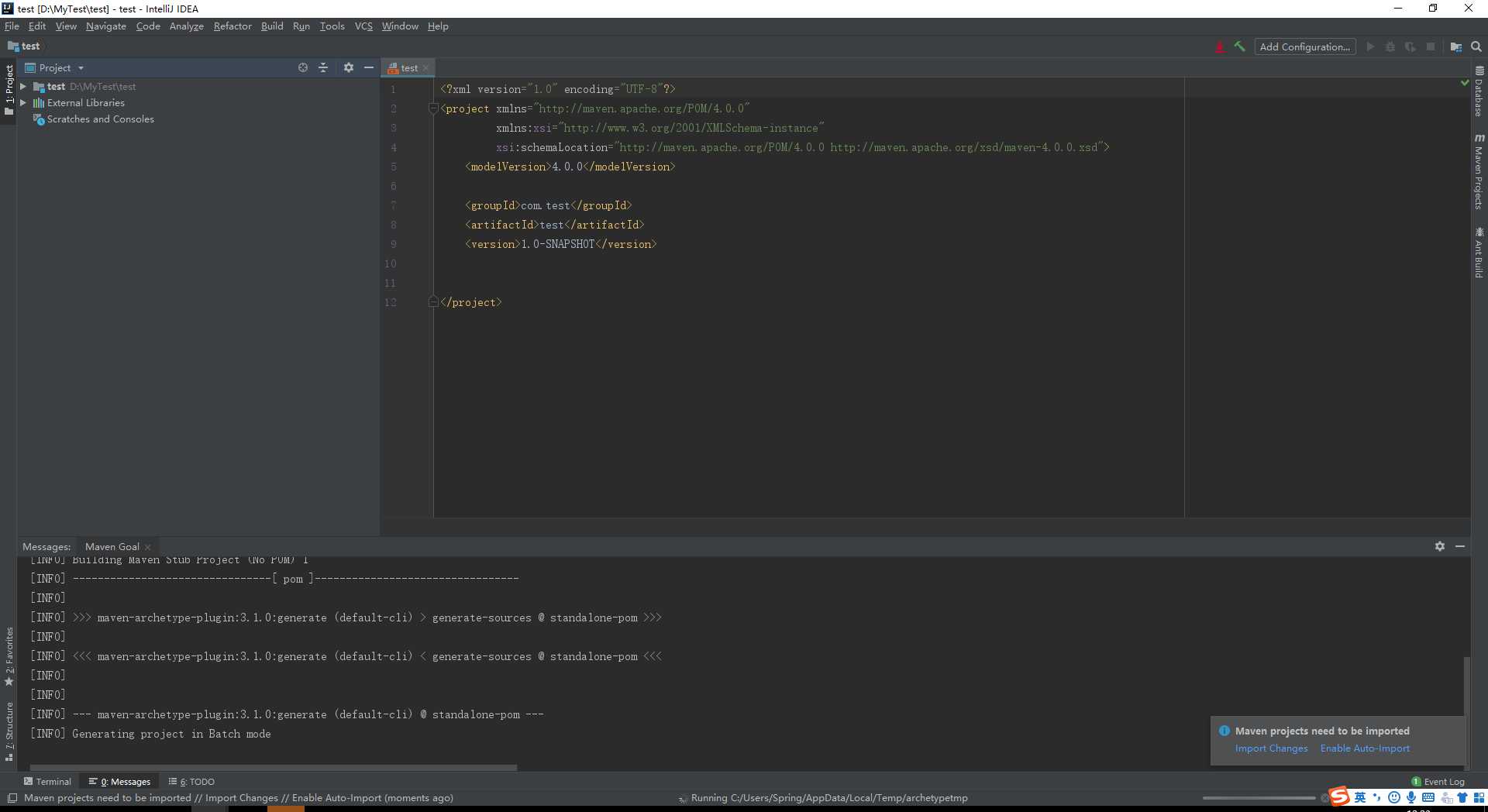Open the Build menu
Viewport: 1488px width, 812px height.
(x=272, y=26)
